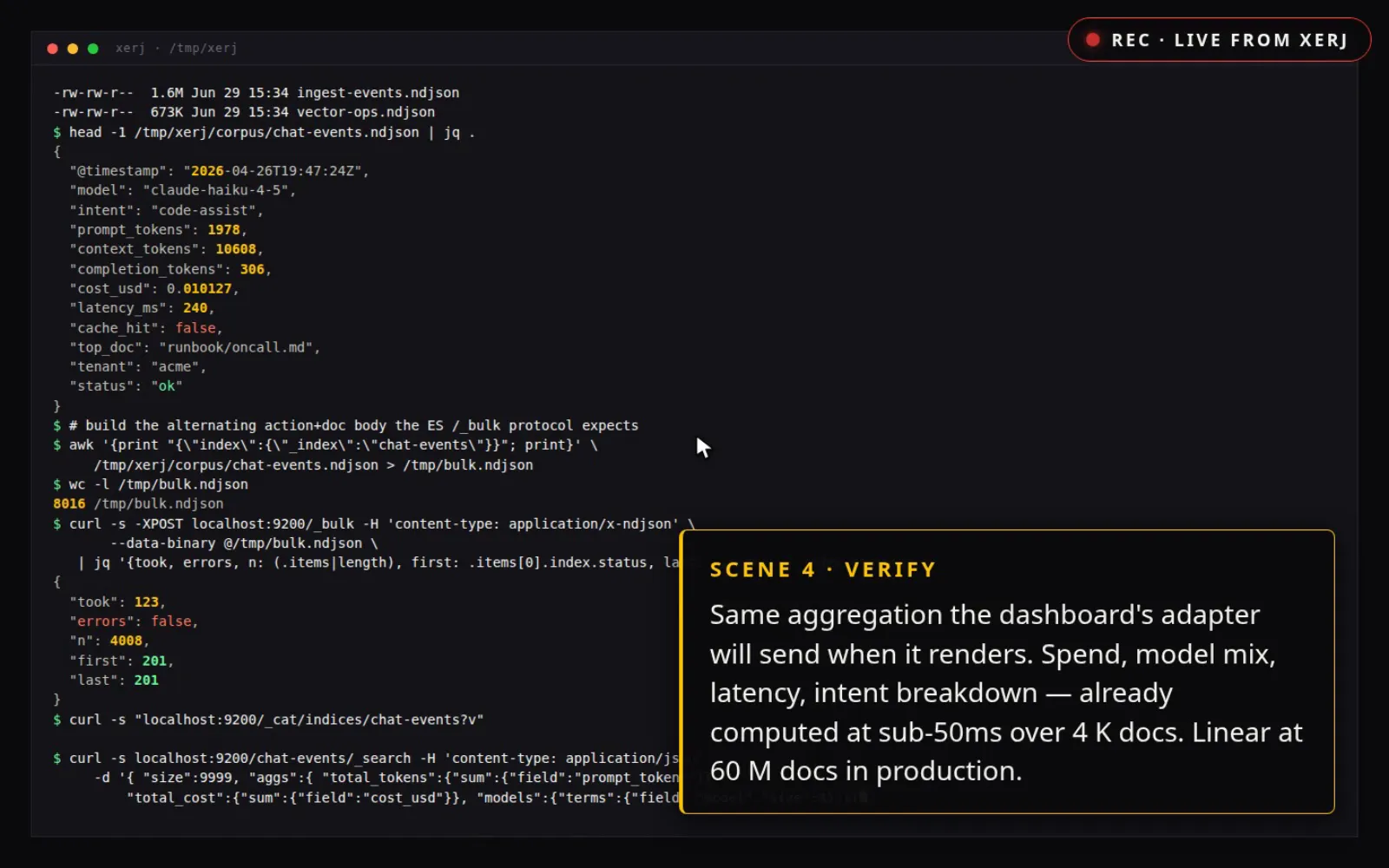
Task: Click the red close dot in terminal titlebar
Action: click(52, 49)
